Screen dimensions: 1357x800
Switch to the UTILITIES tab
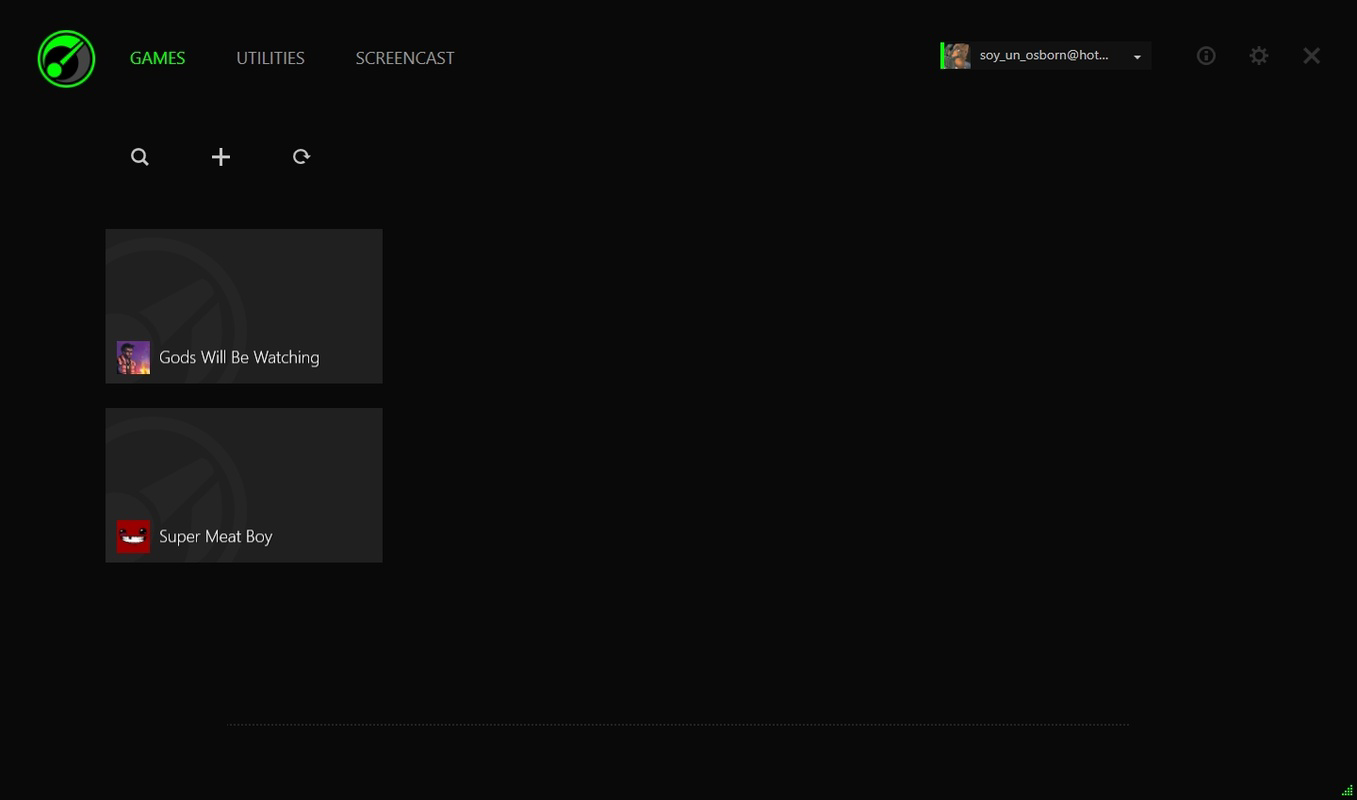tap(270, 58)
